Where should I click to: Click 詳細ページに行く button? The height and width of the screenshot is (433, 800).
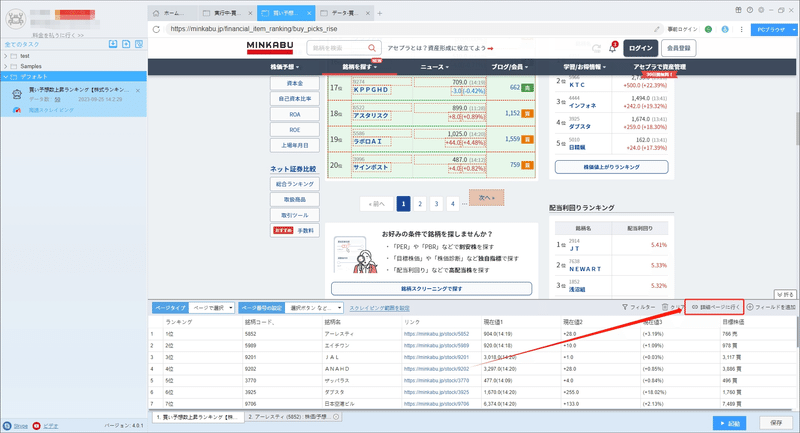[x=714, y=307]
